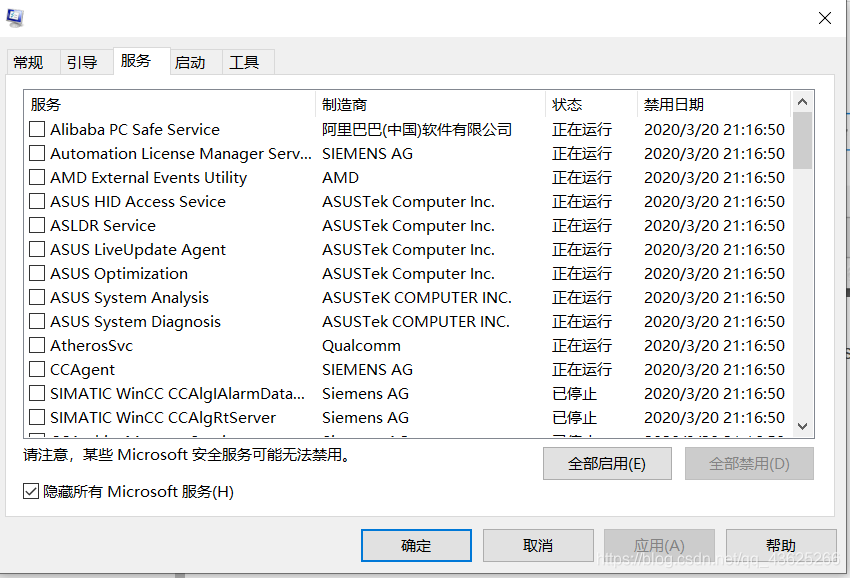The width and height of the screenshot is (850, 578).
Task: Click the scrollbar up arrow
Action: (802, 101)
